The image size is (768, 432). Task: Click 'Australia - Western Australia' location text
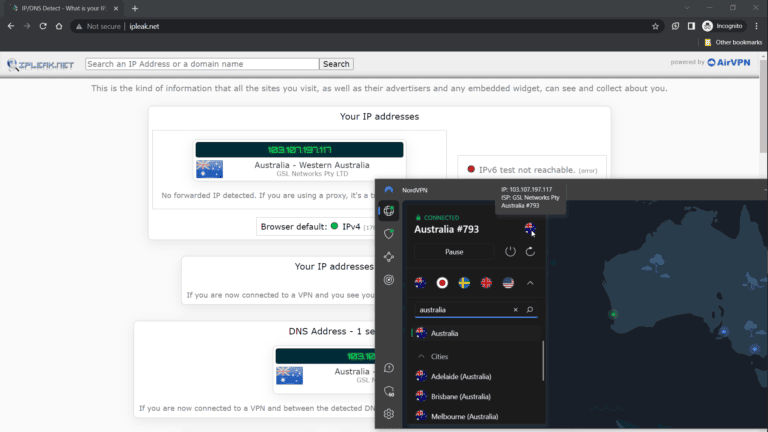click(312, 165)
